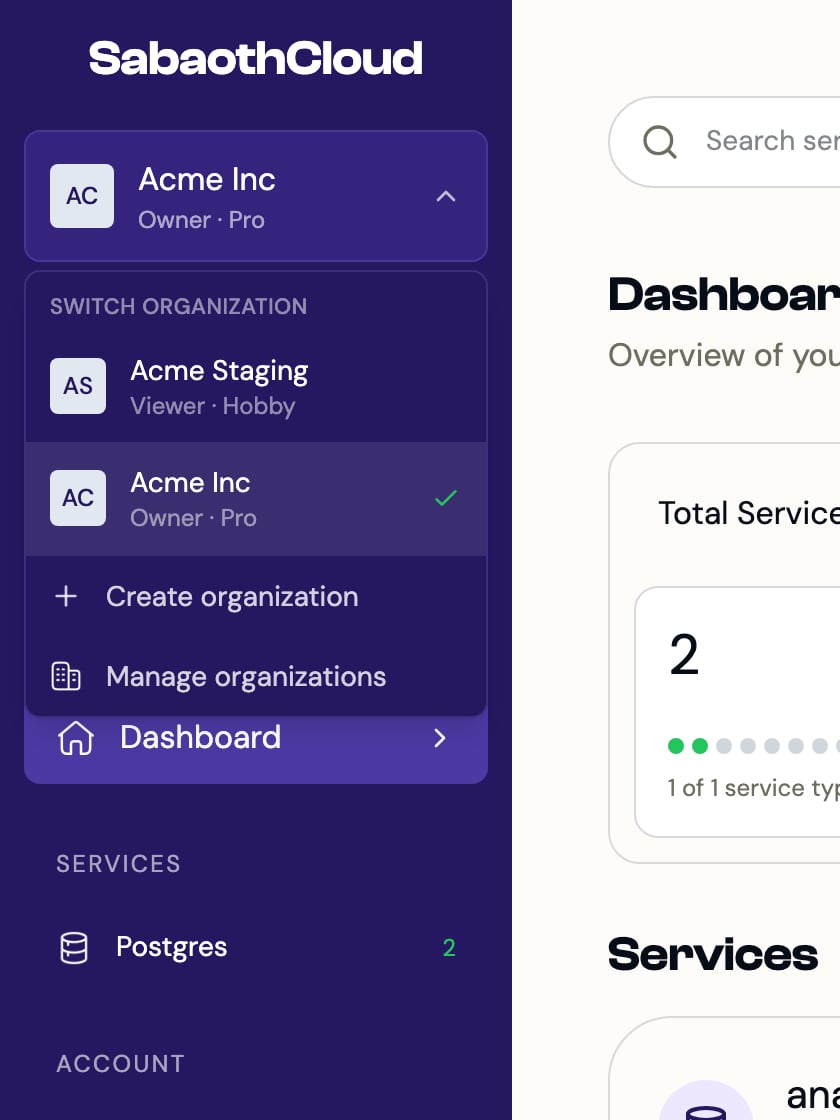Click the green service status dots
Image resolution: width=840 pixels, height=1120 pixels.
coord(687,746)
